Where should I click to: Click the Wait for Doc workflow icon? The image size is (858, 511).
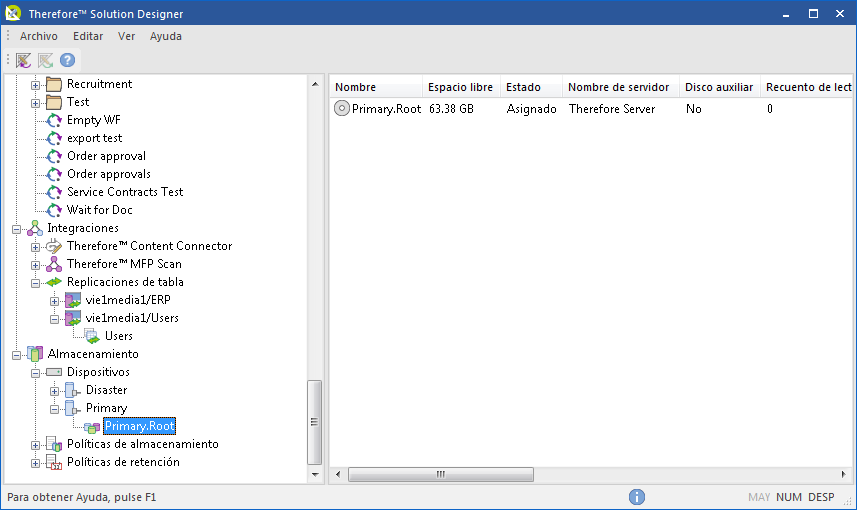[54, 211]
